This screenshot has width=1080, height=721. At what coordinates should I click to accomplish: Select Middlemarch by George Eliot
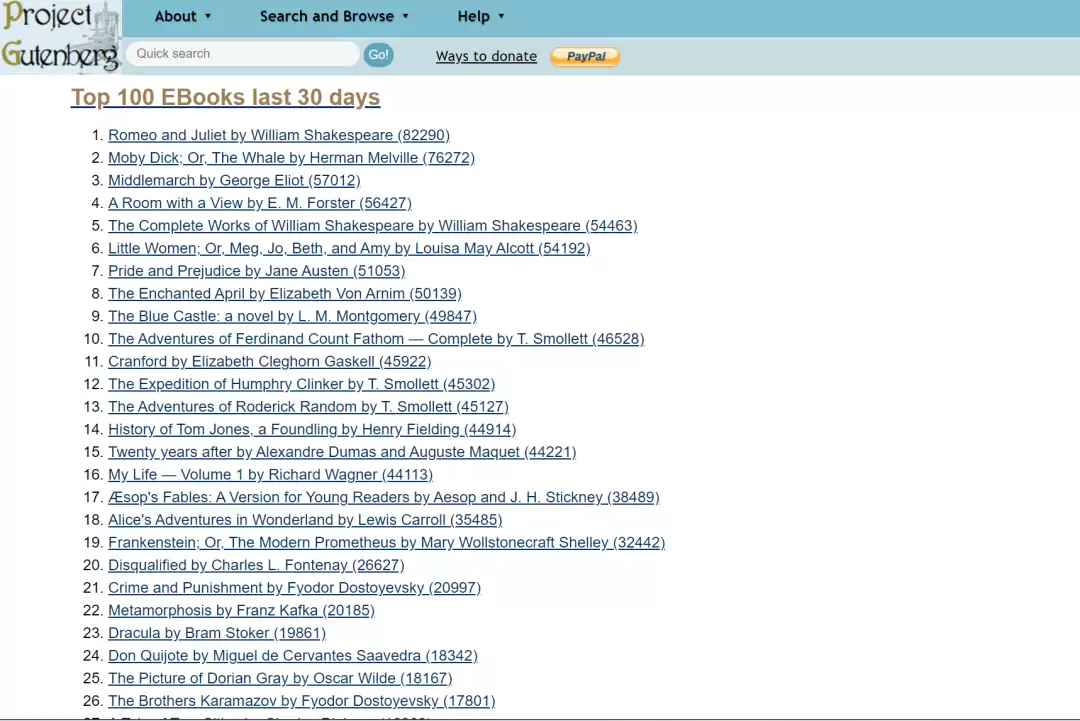pyautogui.click(x=234, y=180)
